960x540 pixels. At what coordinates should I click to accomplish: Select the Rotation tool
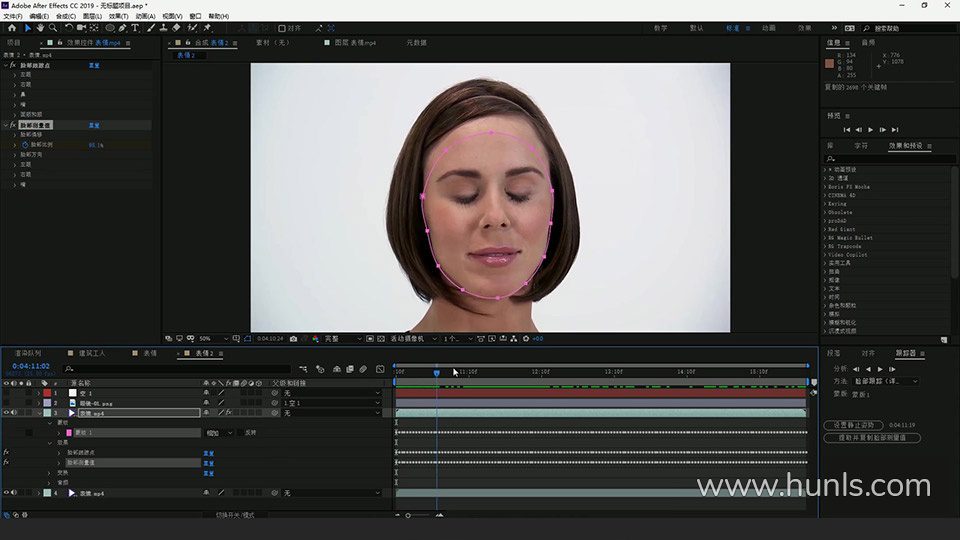coord(68,28)
